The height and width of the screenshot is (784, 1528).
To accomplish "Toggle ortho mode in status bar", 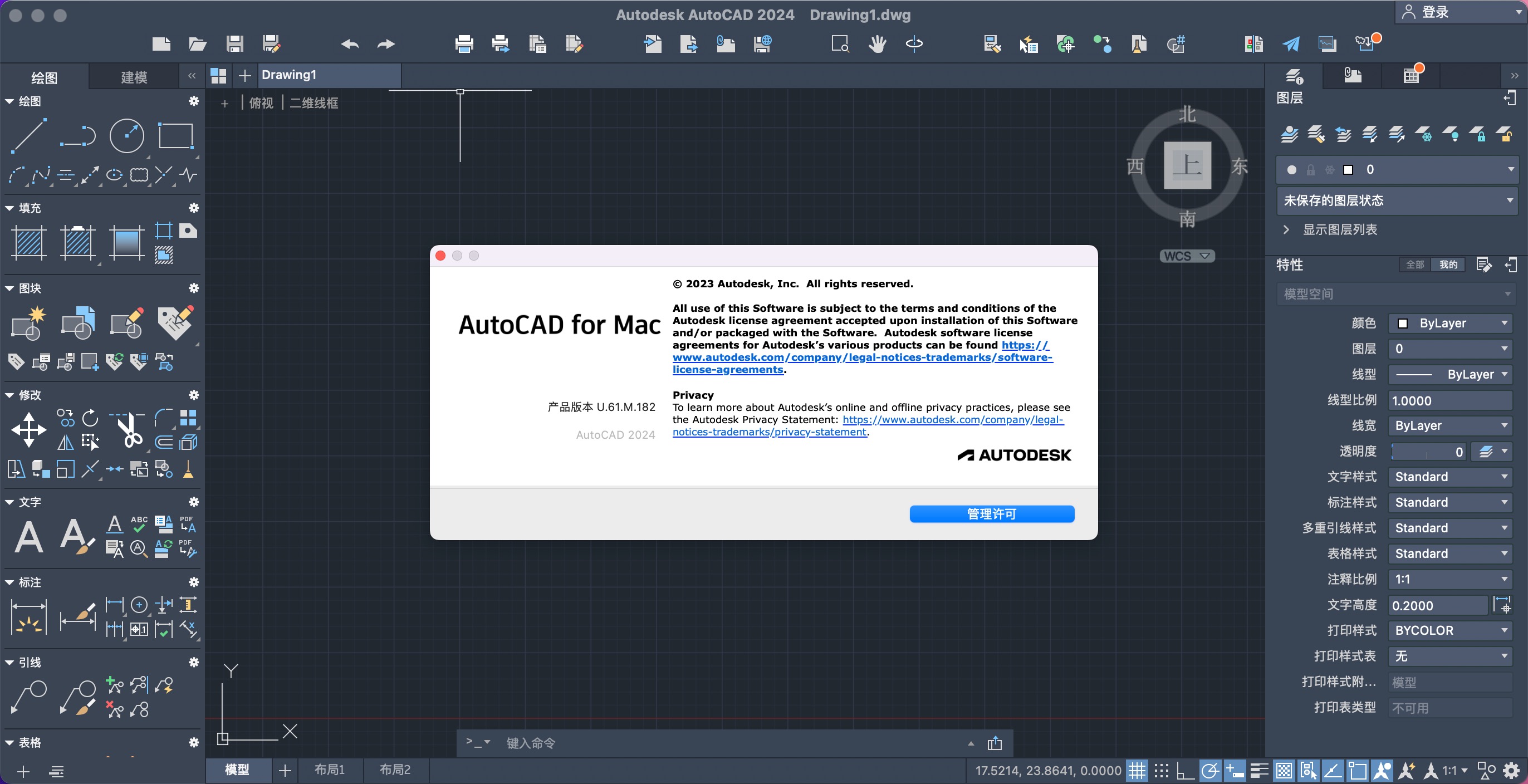I will [1185, 771].
